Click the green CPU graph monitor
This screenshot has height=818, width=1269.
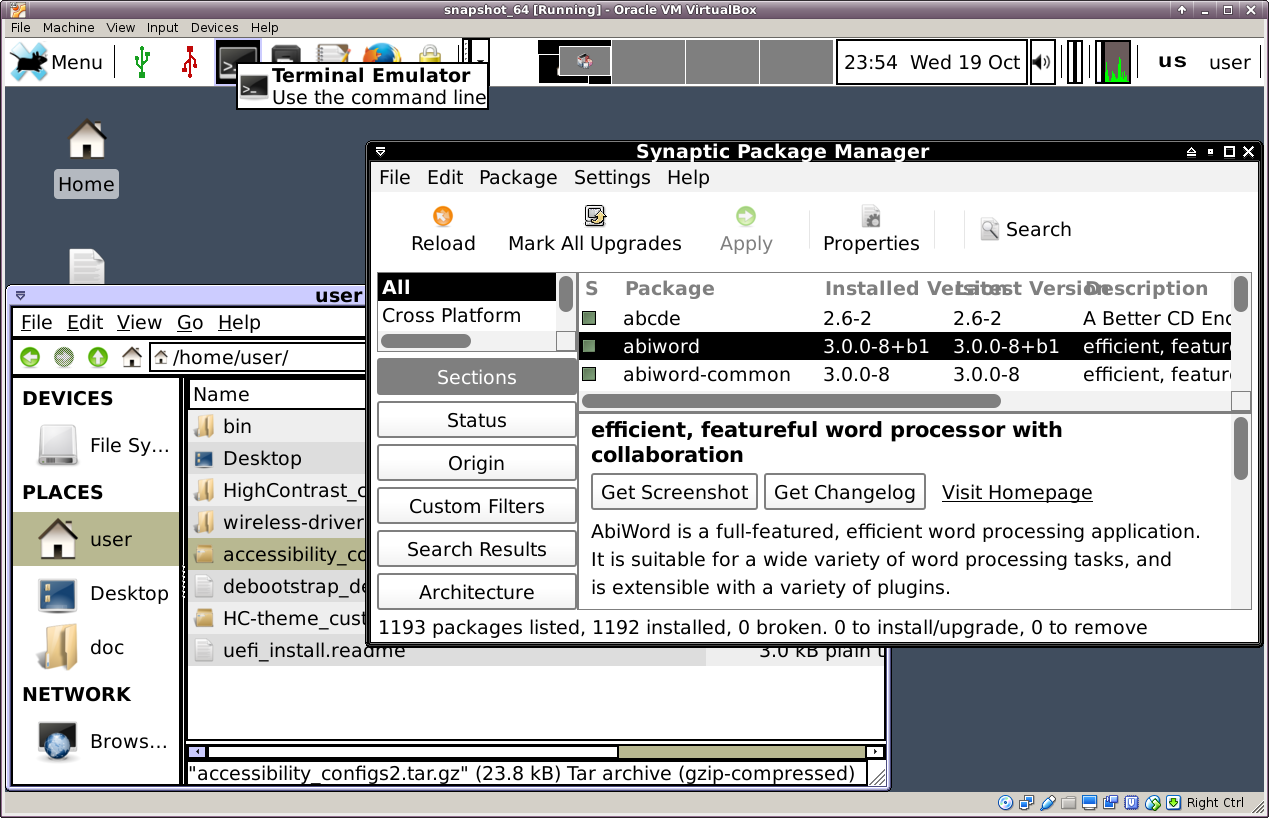point(1113,62)
